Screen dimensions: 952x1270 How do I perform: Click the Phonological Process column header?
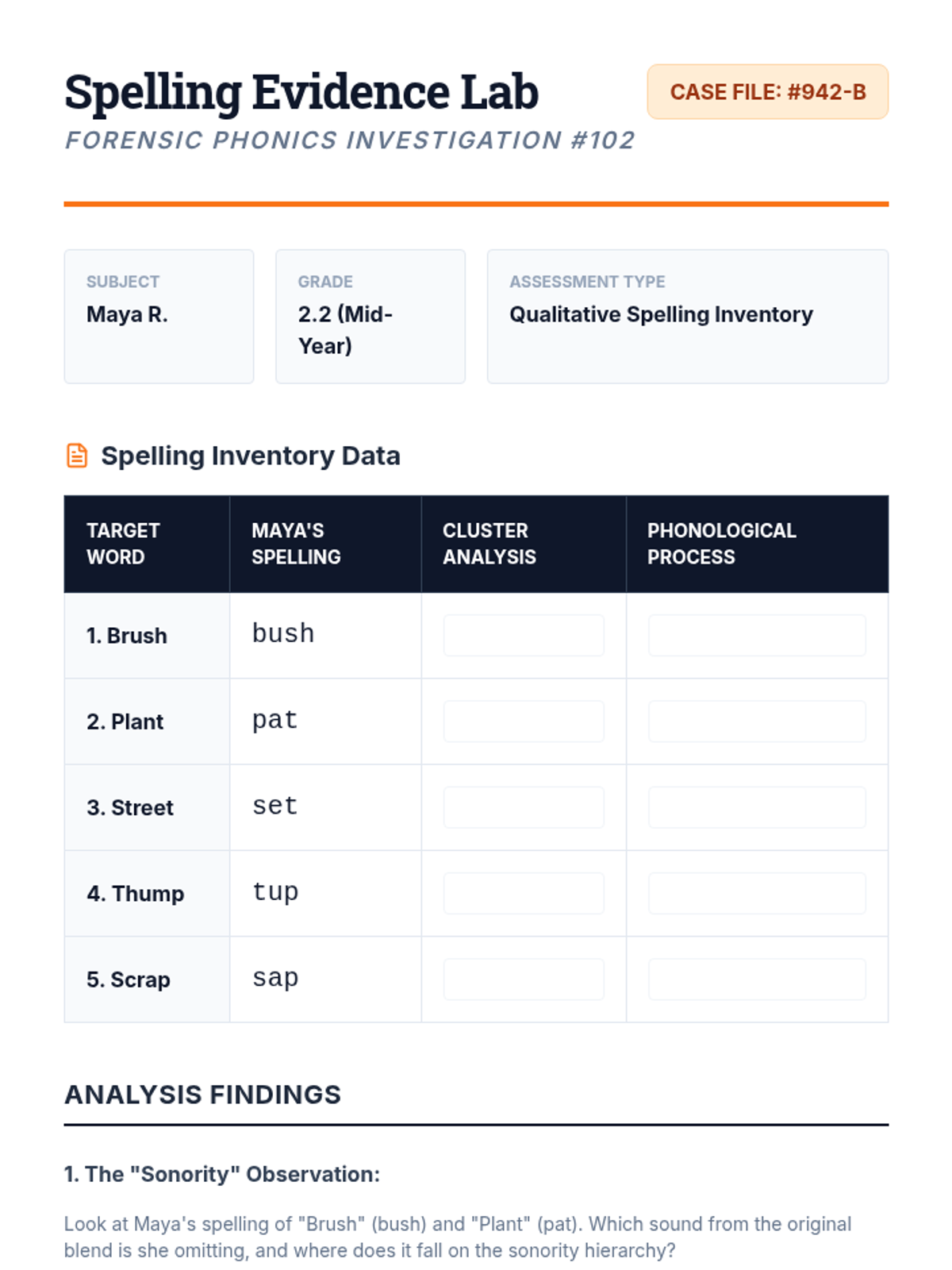(757, 544)
